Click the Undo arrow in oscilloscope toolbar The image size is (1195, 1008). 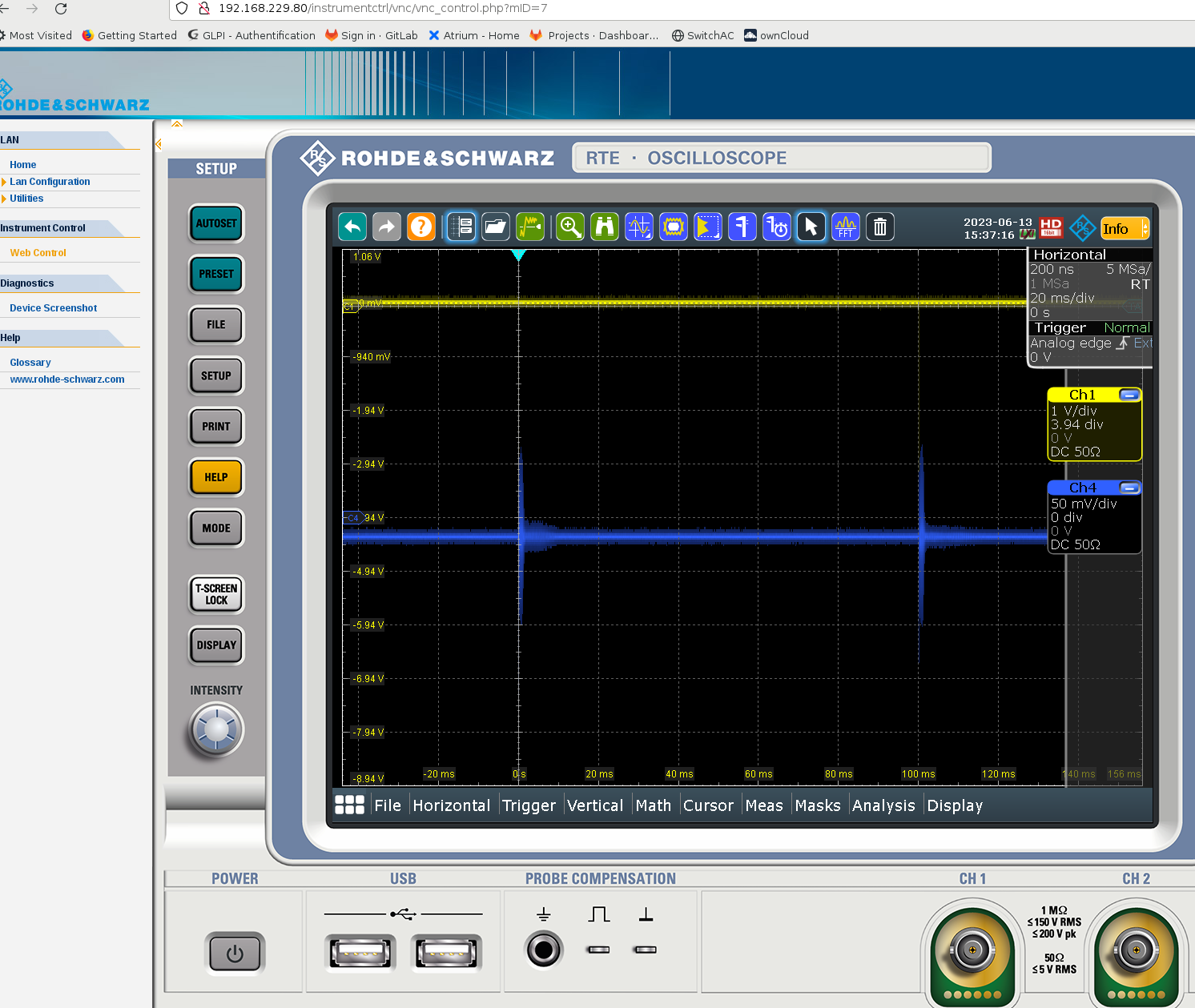[352, 227]
